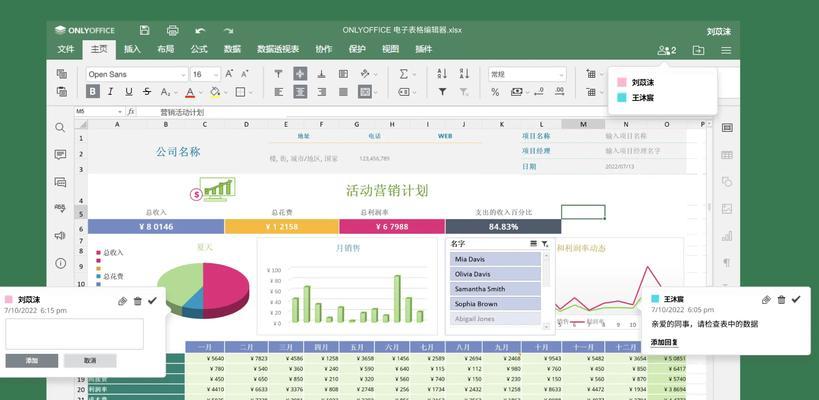Toggle align middle vertically
This screenshot has width=819, height=400.
pyautogui.click(x=300, y=74)
